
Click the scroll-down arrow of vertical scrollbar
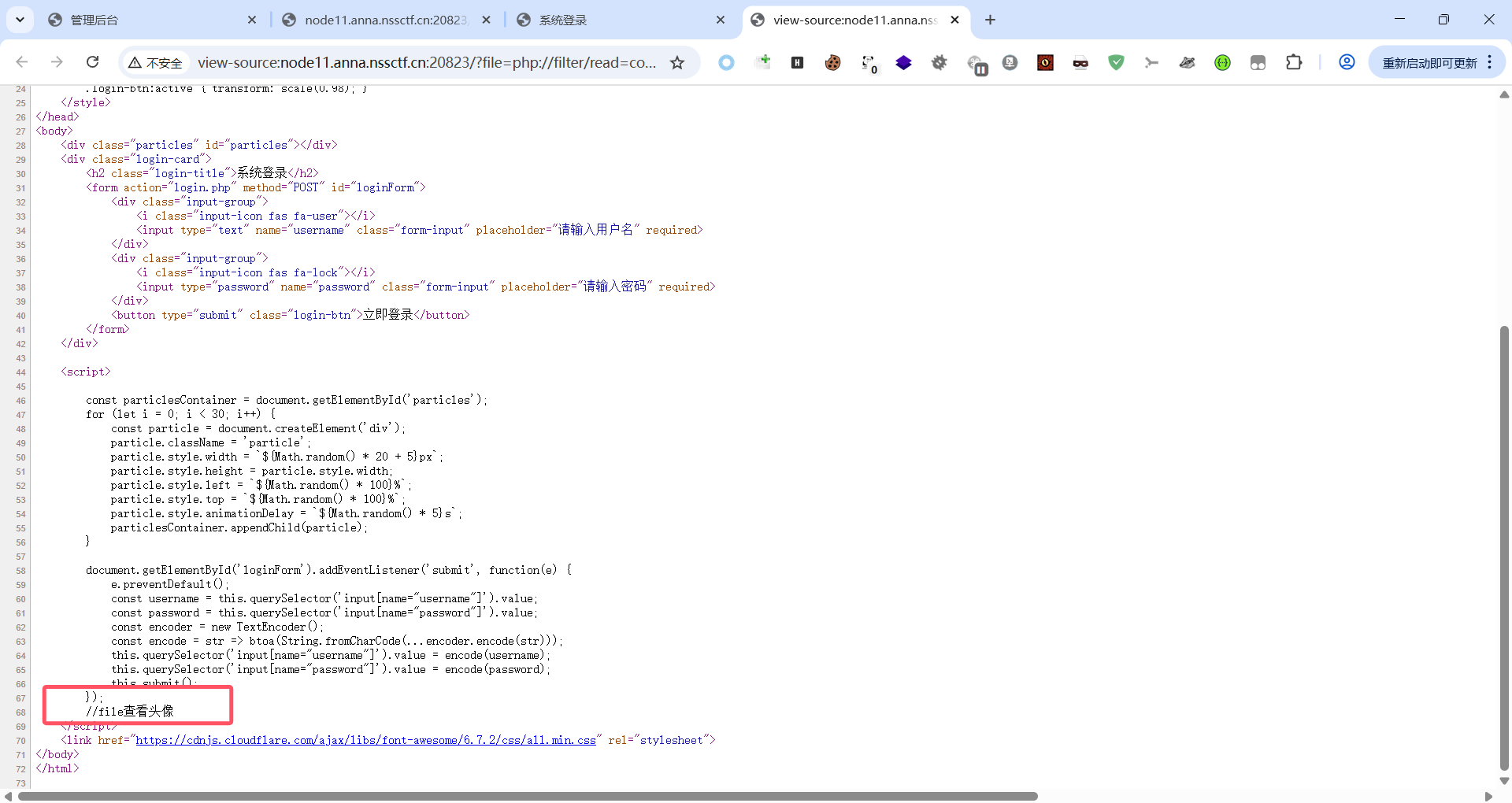point(1504,781)
